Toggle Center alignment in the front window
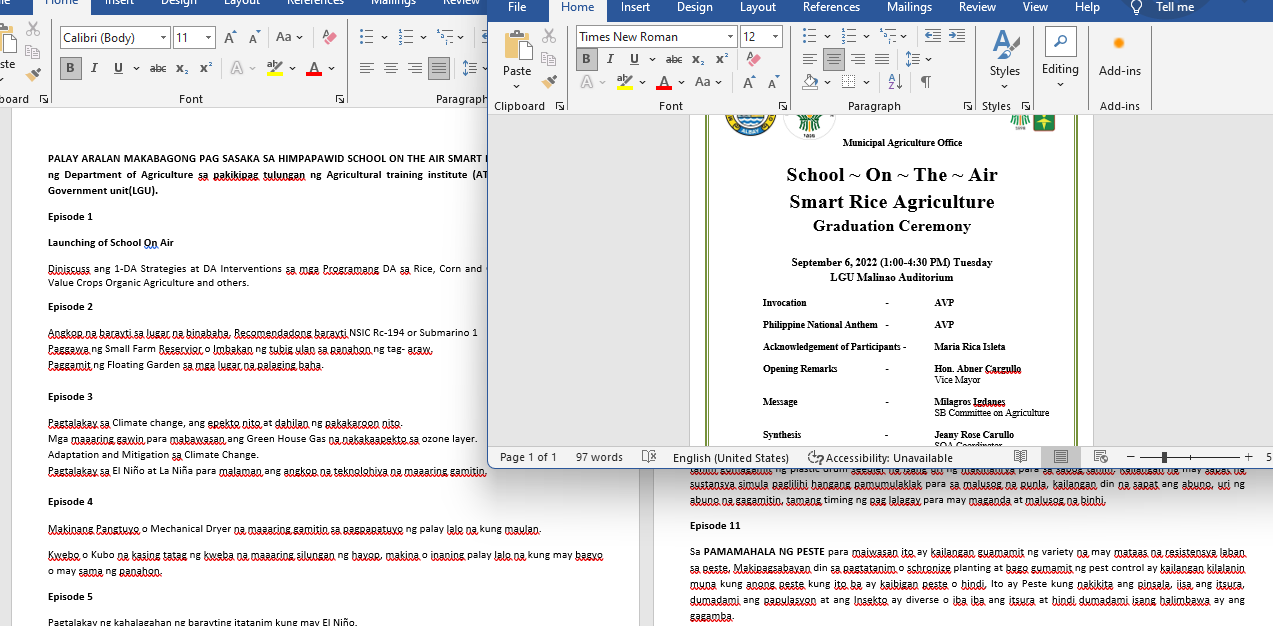The image size is (1273, 626). (834, 59)
